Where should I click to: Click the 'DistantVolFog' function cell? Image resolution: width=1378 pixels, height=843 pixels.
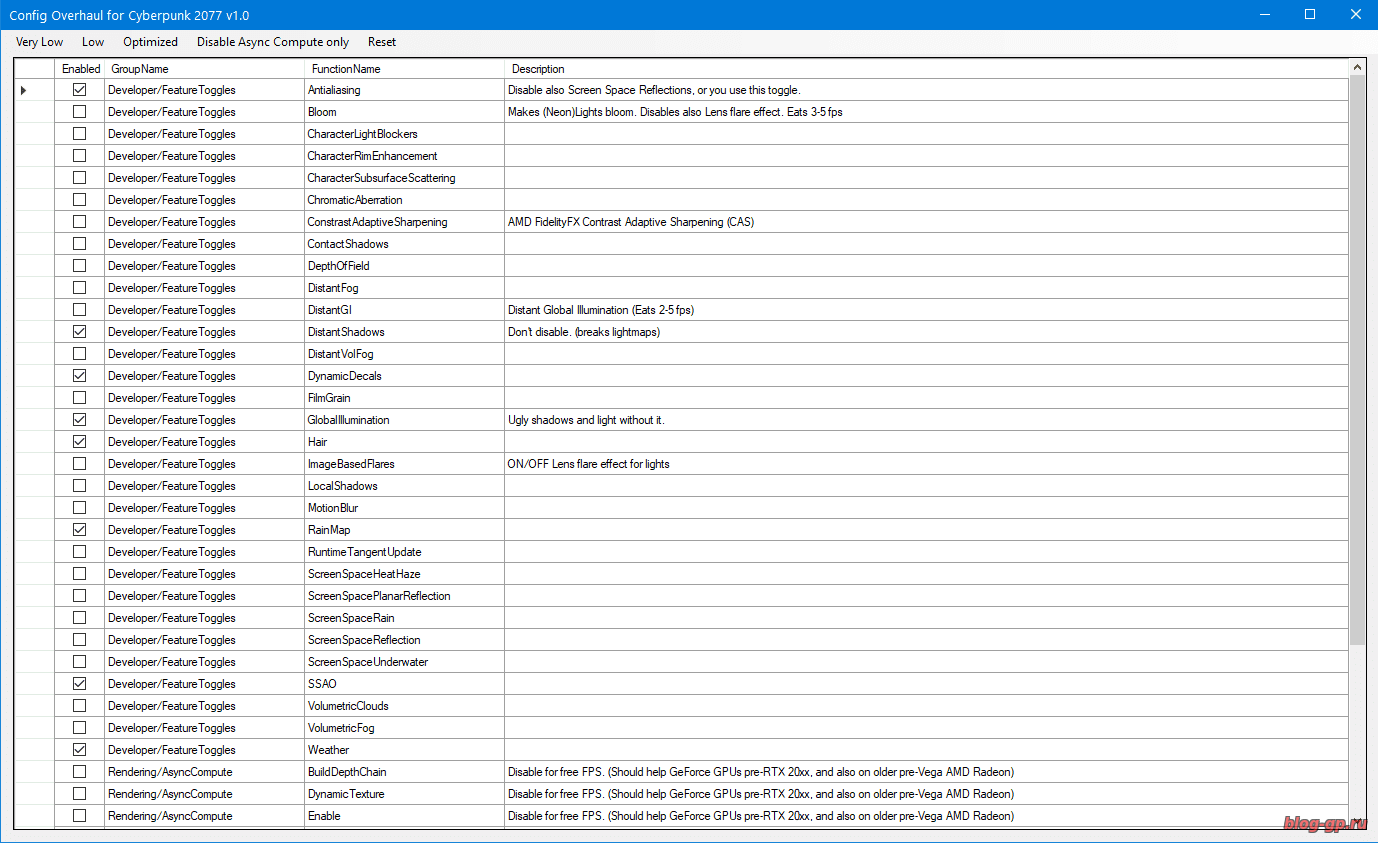[x=404, y=354]
